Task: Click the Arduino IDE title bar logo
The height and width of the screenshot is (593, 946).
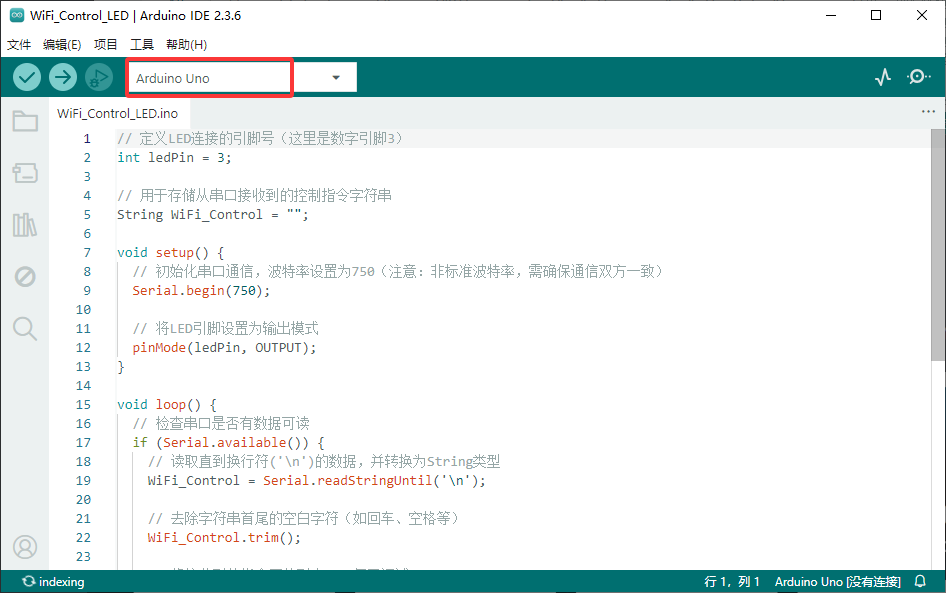Action: coord(17,16)
